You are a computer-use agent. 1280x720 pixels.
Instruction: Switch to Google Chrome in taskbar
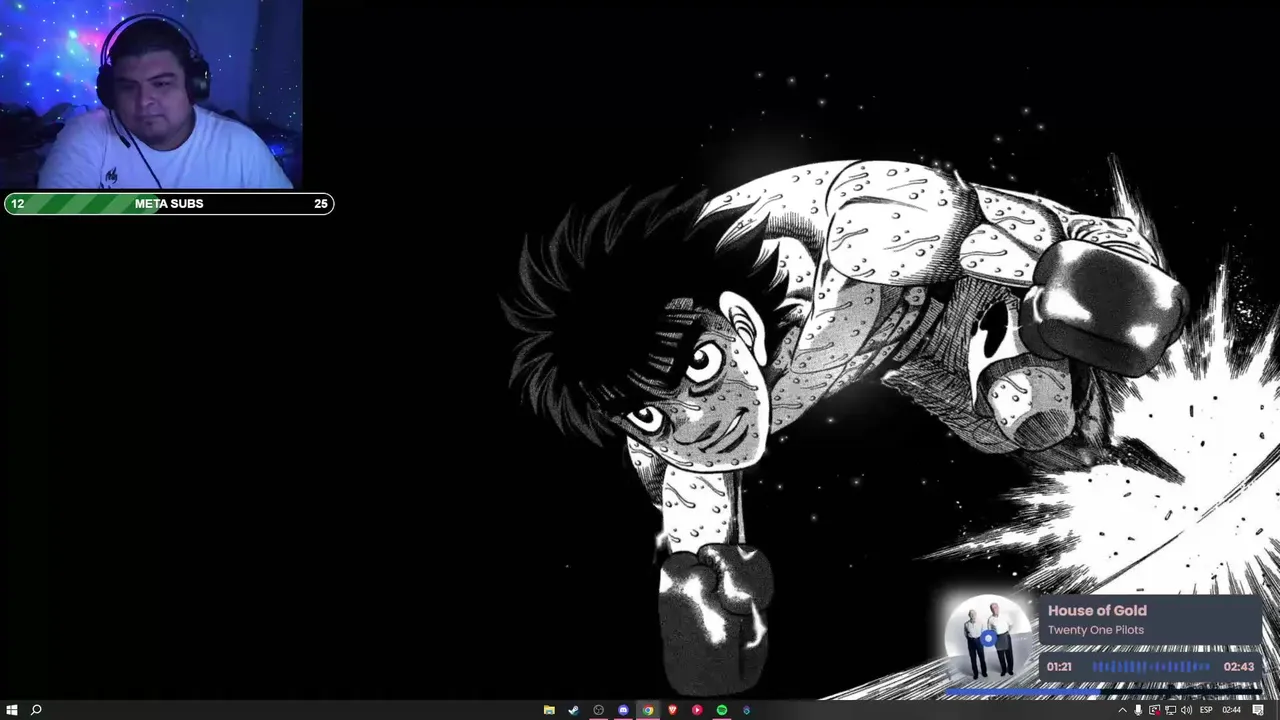648,710
